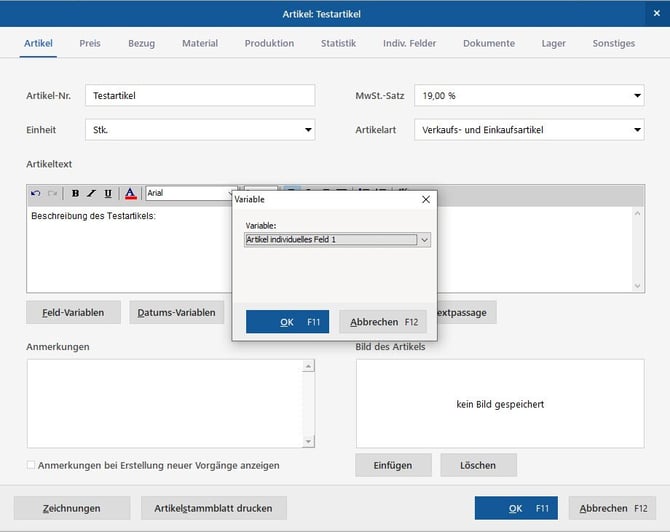670x532 pixels.
Task: Expand the Variable dropdown list
Action: 424,240
